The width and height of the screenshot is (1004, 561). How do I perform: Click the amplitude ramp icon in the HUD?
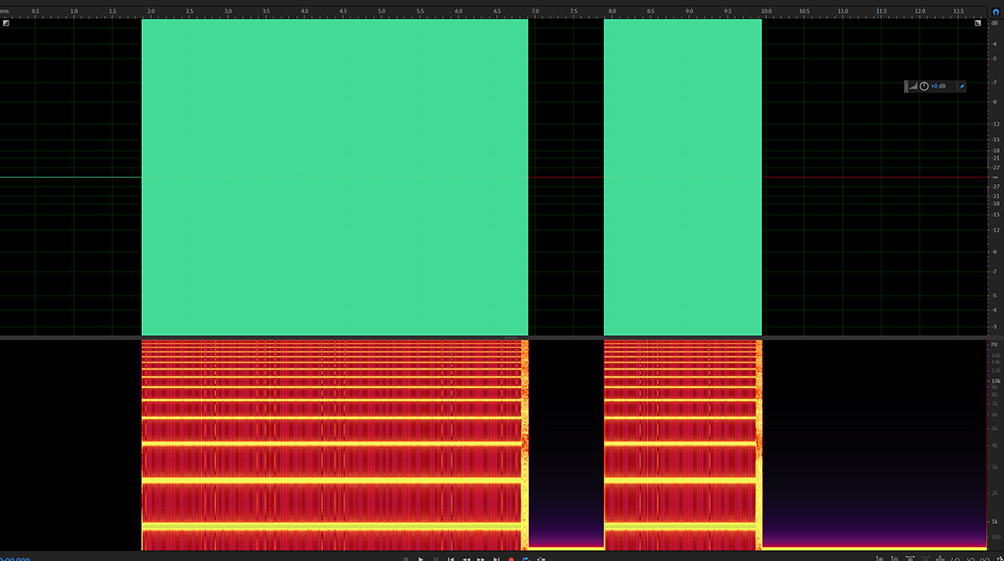[914, 87]
